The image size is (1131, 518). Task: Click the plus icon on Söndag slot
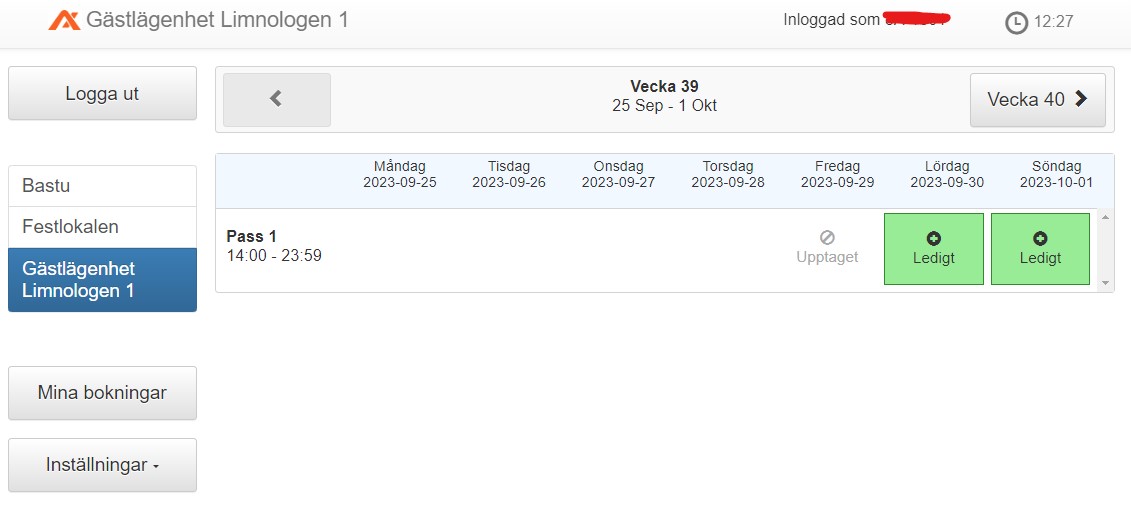[1040, 239]
